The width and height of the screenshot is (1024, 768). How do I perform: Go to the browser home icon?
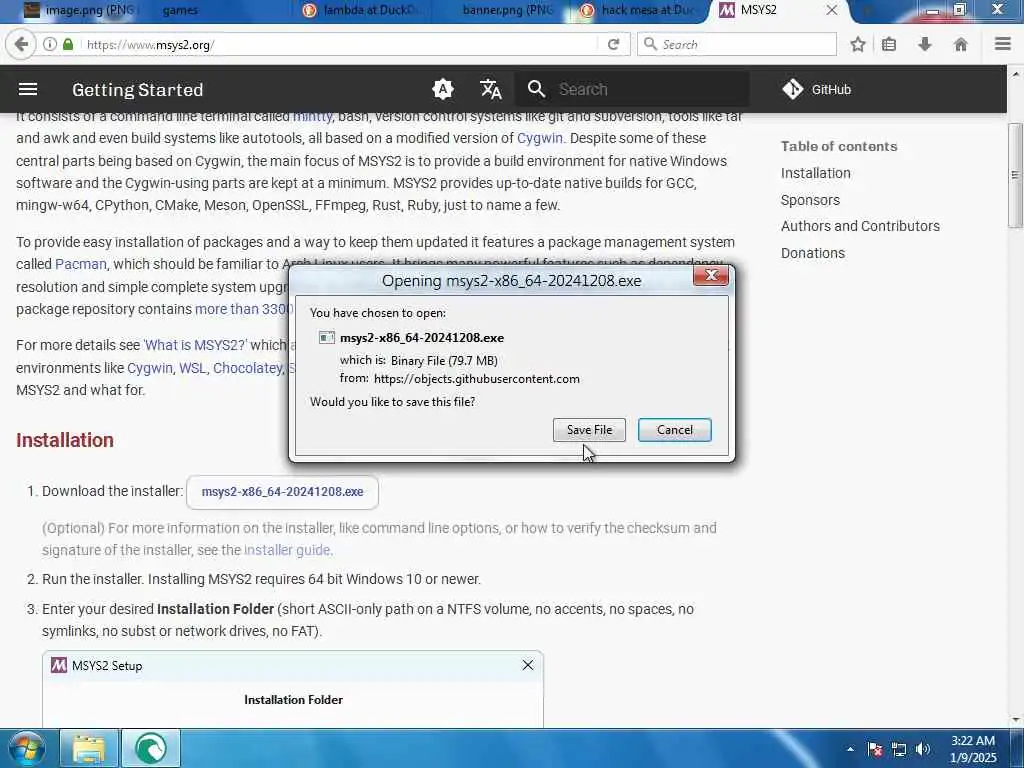coord(961,44)
